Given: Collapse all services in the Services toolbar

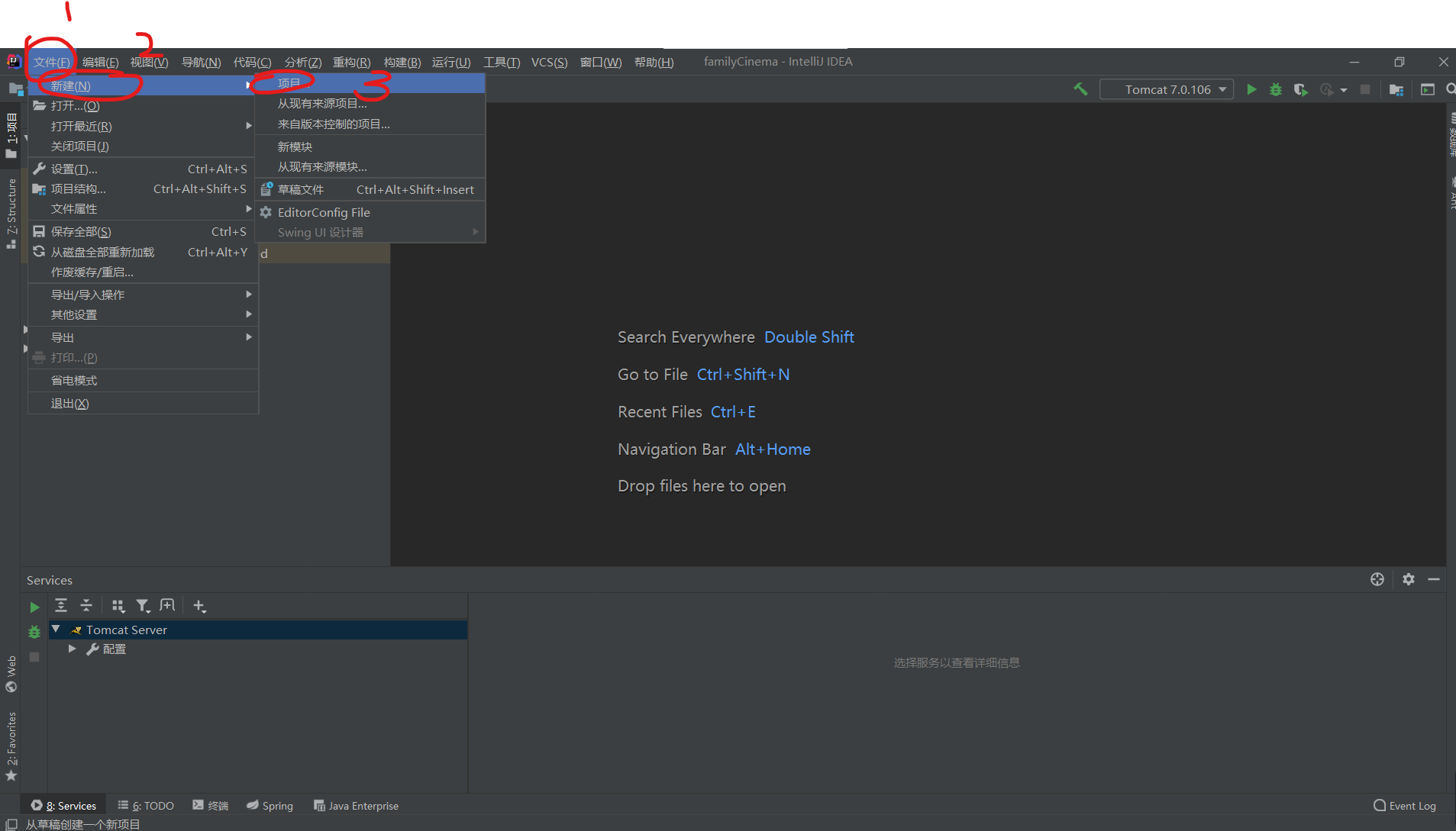Looking at the screenshot, I should point(86,606).
